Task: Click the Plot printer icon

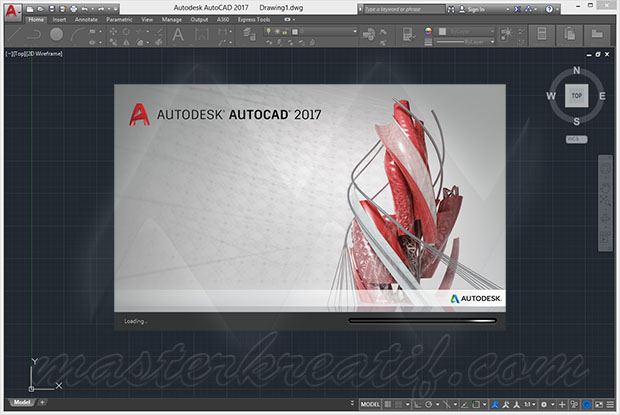Action: 74,9
